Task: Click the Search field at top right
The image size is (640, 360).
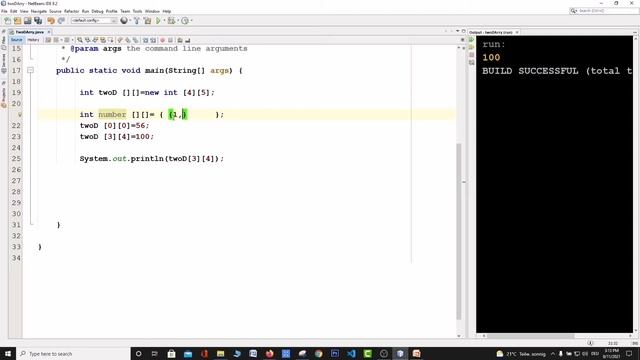Action: click(x=604, y=11)
